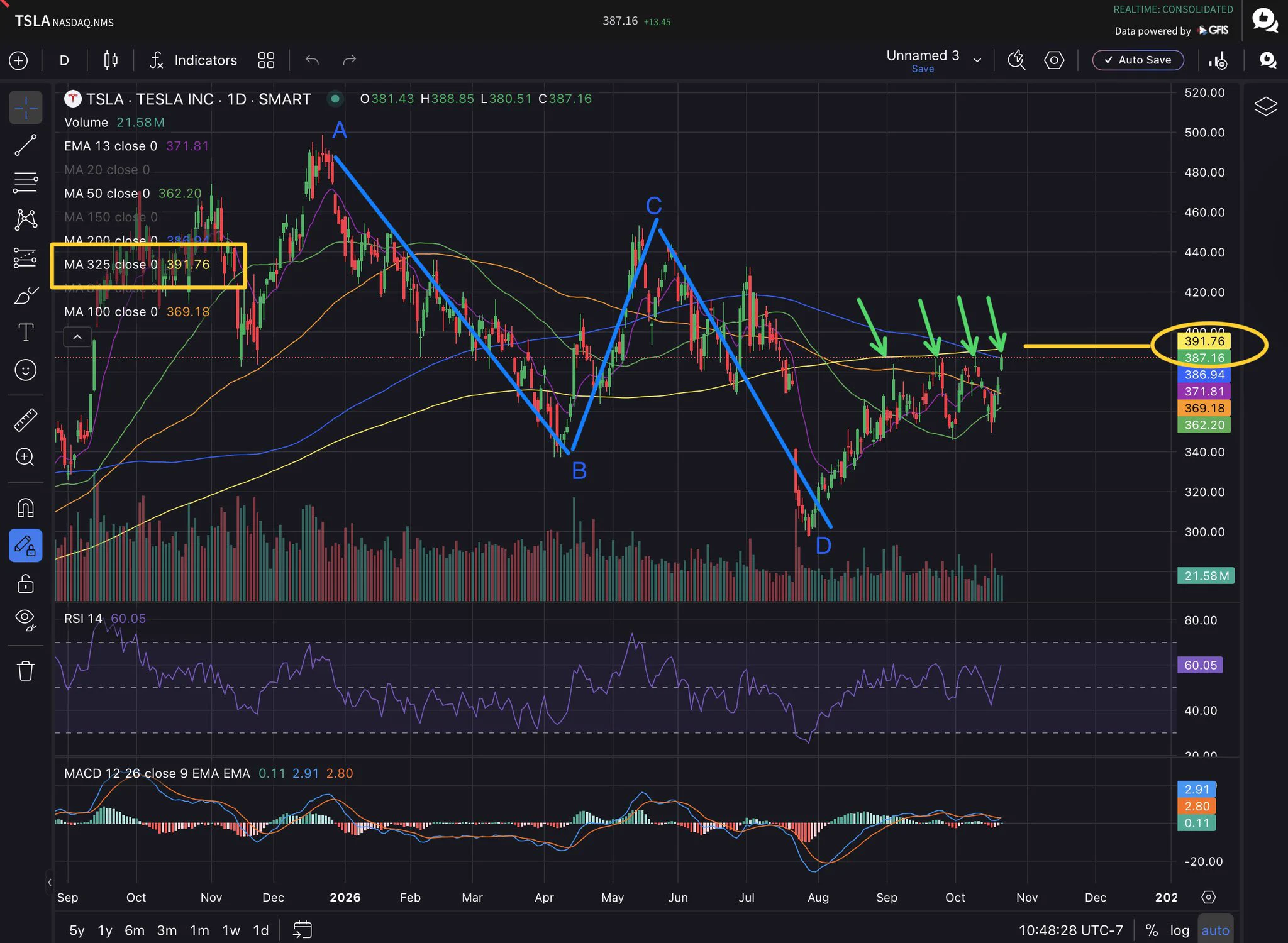
Task: Change the D chart interval
Action: (64, 60)
